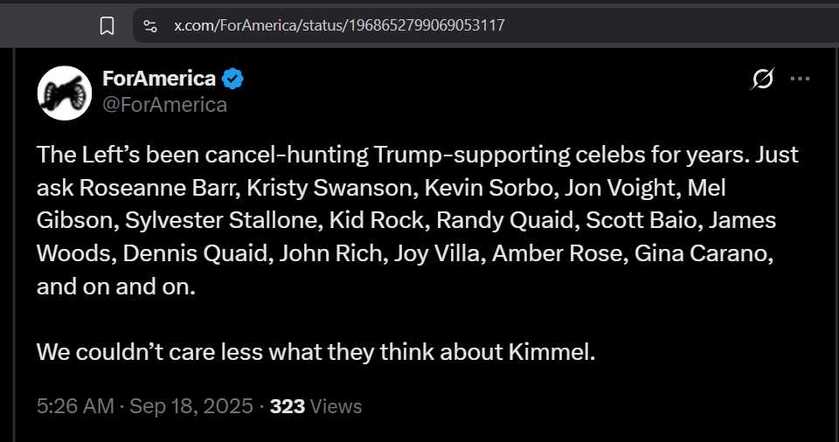The image size is (839, 442).
Task: Open site settings icon in address bar
Action: pyautogui.click(x=150, y=25)
